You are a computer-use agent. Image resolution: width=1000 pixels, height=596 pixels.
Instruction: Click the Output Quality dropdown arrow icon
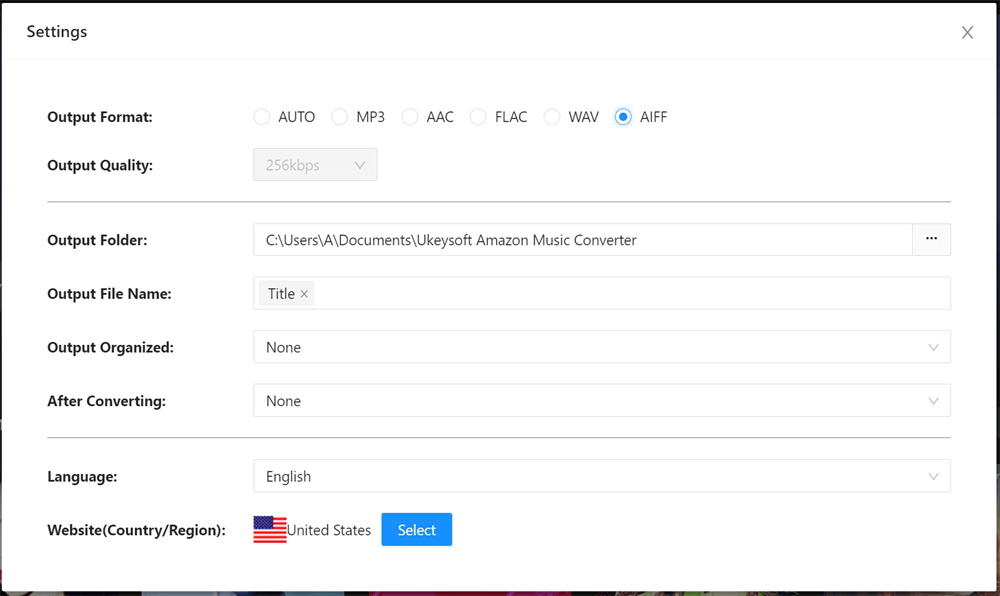362,164
